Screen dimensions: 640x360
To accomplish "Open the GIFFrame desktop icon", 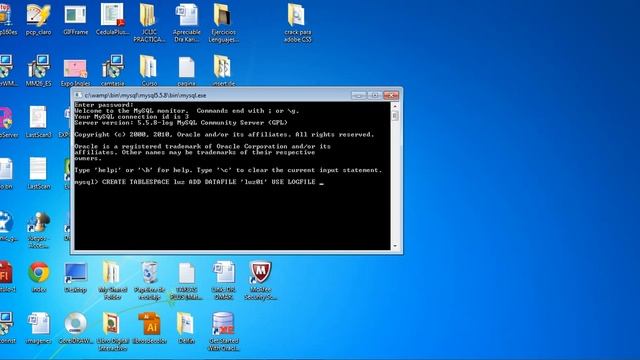I will [76, 19].
